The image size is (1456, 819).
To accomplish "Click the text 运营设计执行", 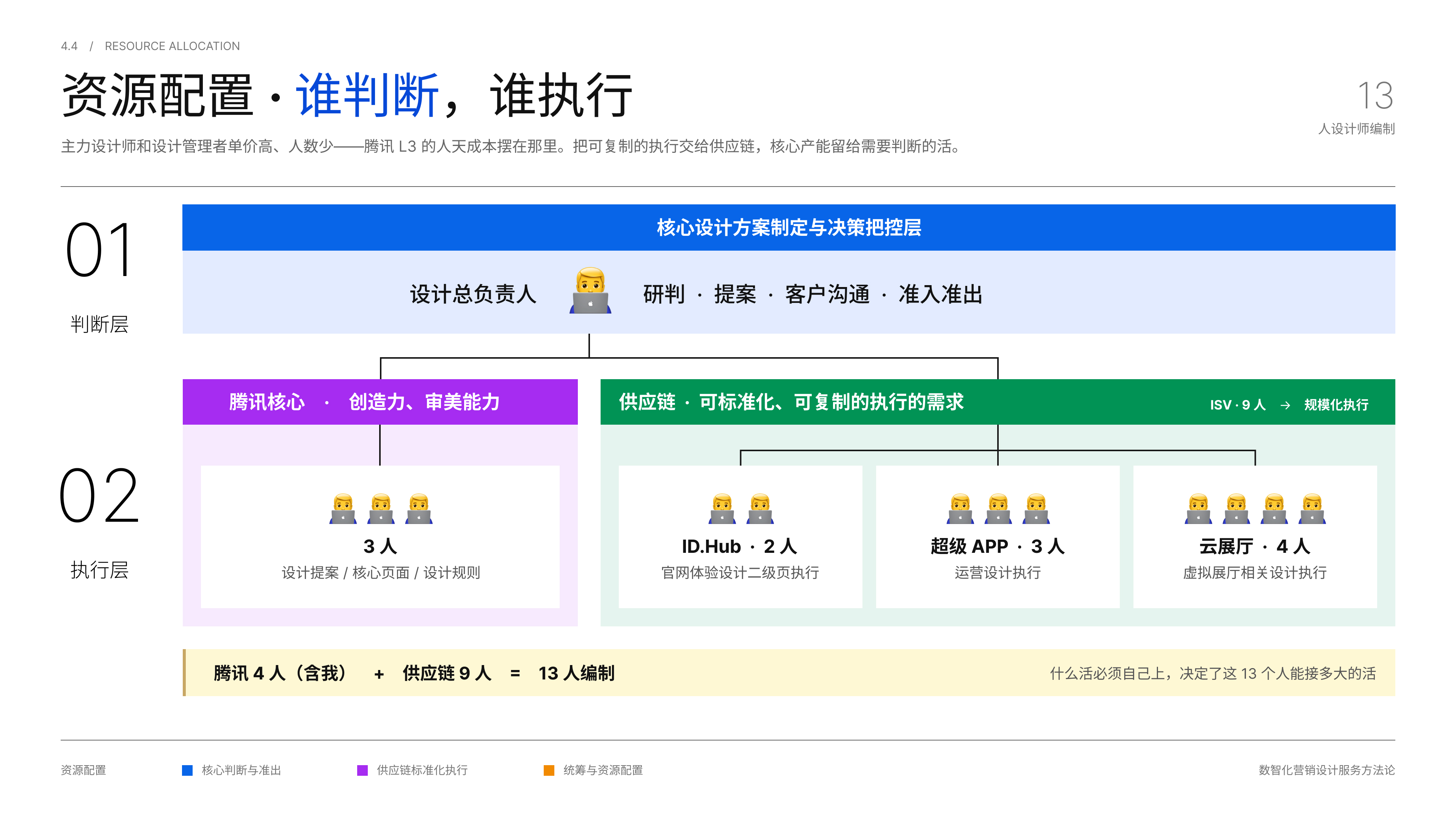I will [x=998, y=573].
